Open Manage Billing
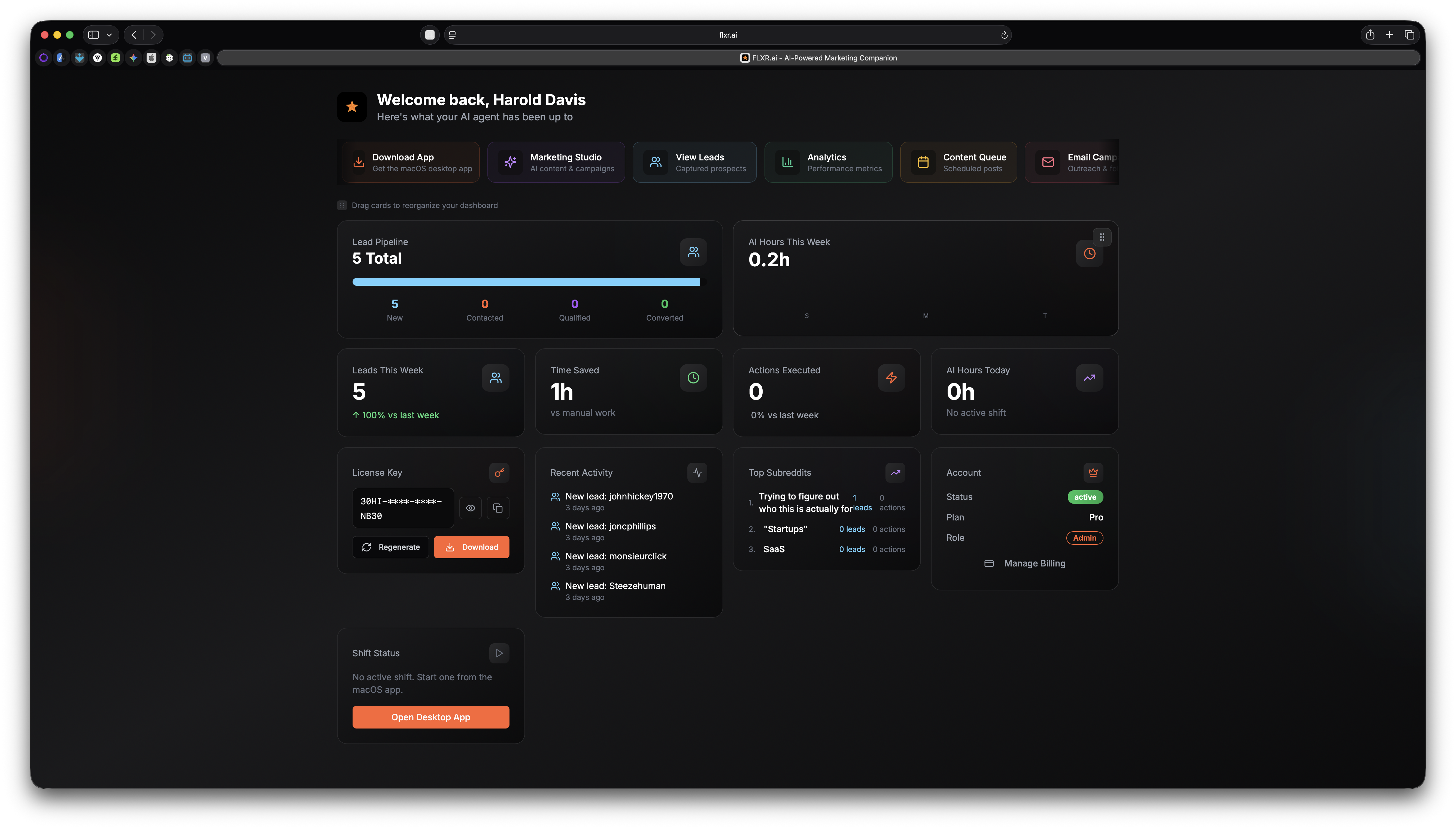 (x=1024, y=563)
